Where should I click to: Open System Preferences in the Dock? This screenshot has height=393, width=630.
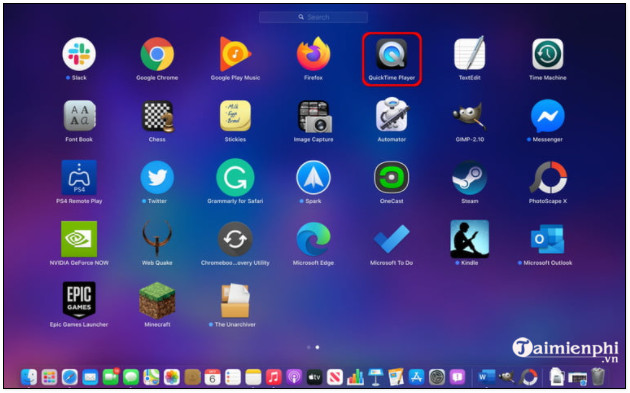click(437, 377)
